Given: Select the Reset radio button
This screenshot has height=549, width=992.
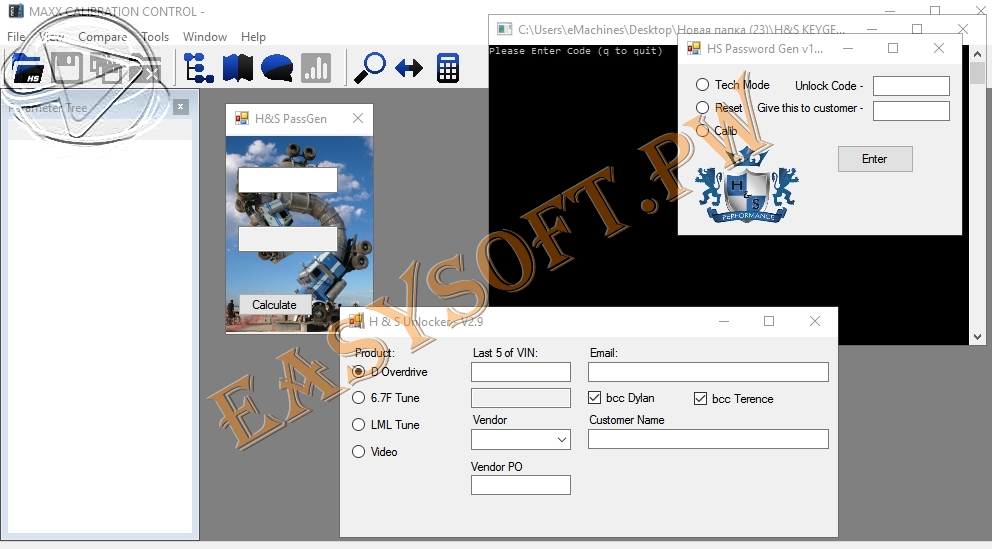Looking at the screenshot, I should point(702,108).
